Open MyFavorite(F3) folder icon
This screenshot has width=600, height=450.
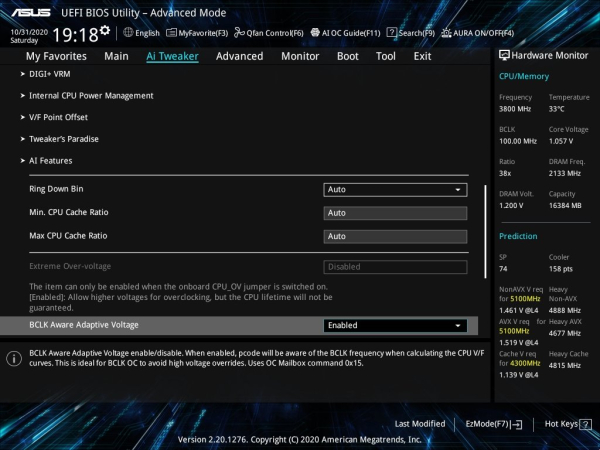click(x=171, y=33)
